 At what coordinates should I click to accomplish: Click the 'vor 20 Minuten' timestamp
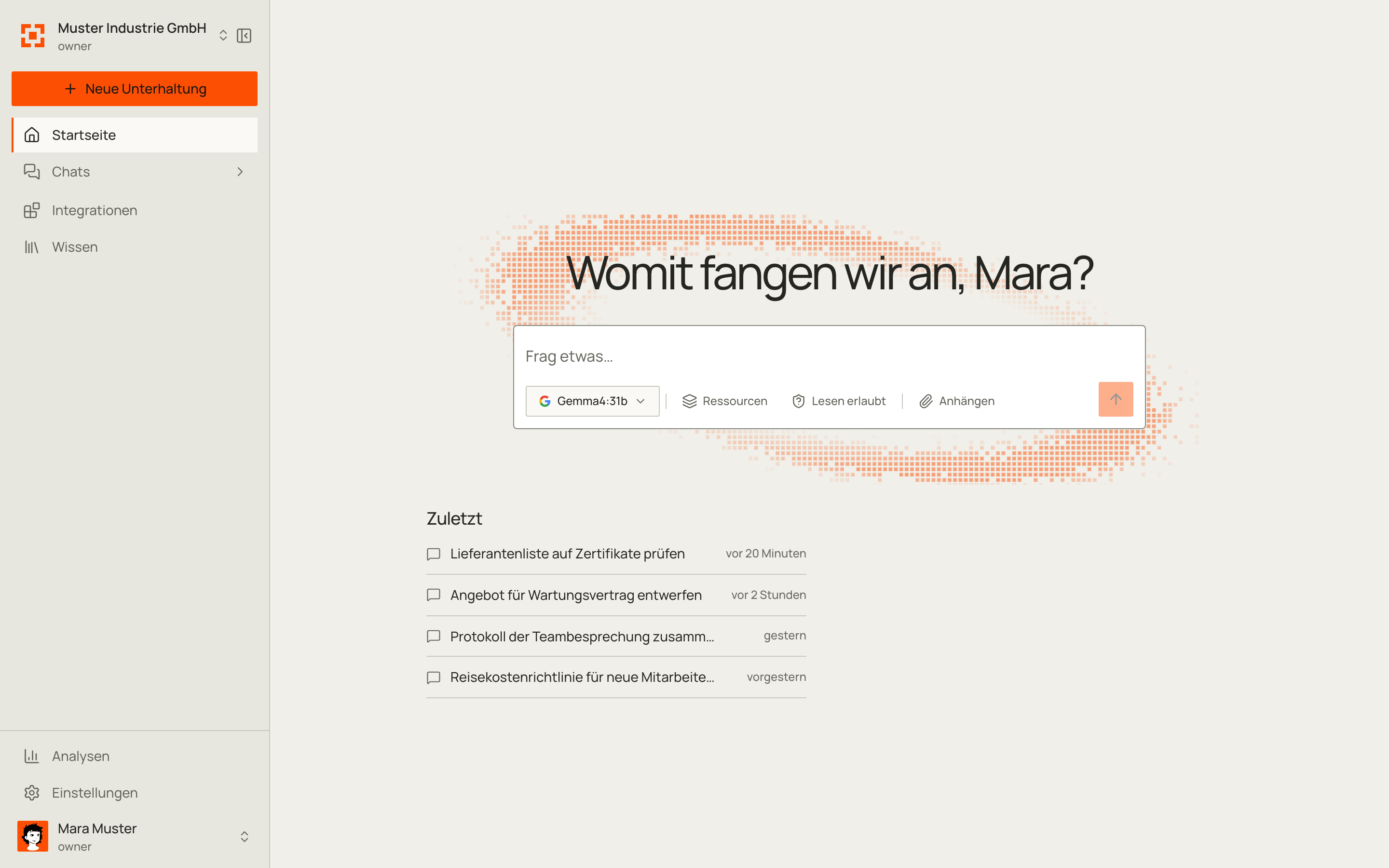coord(766,554)
